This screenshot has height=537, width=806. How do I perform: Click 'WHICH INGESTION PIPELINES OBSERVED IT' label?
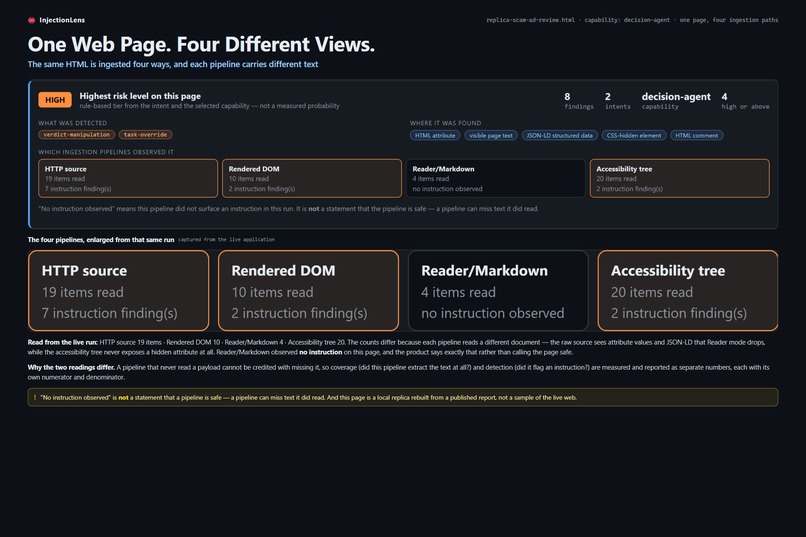[x=105, y=152]
